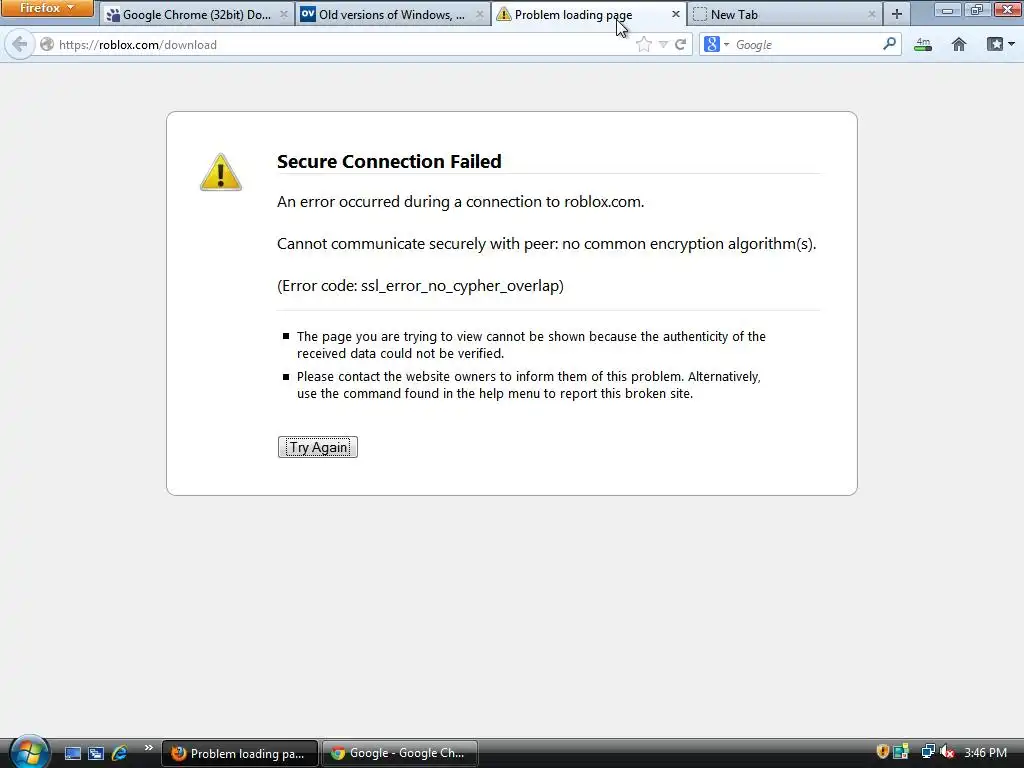
Task: Open a new tab with plus button
Action: [x=897, y=14]
